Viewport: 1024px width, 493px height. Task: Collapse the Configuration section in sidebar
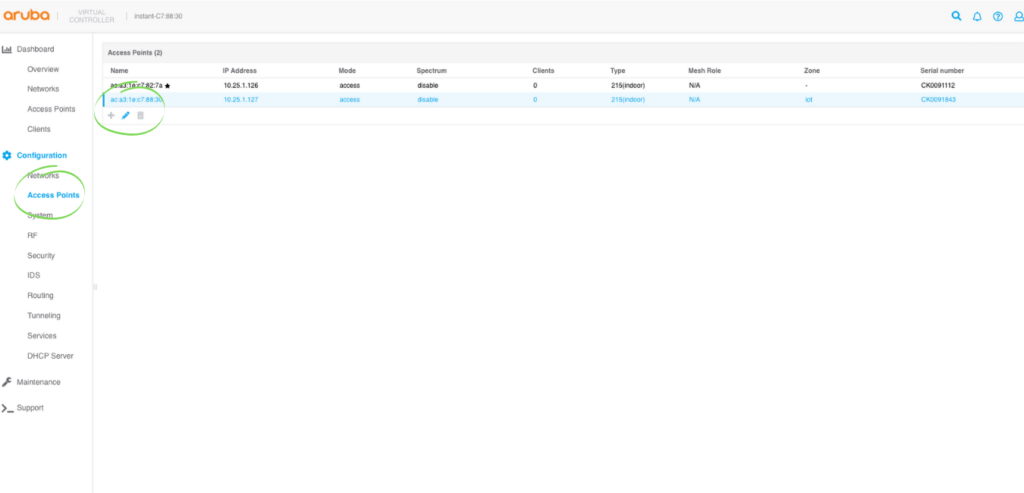tap(41, 155)
